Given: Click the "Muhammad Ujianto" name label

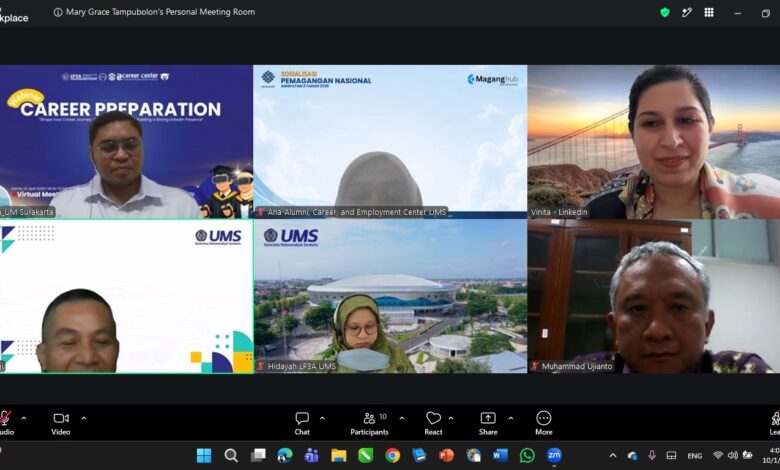Looking at the screenshot, I should (x=577, y=367).
